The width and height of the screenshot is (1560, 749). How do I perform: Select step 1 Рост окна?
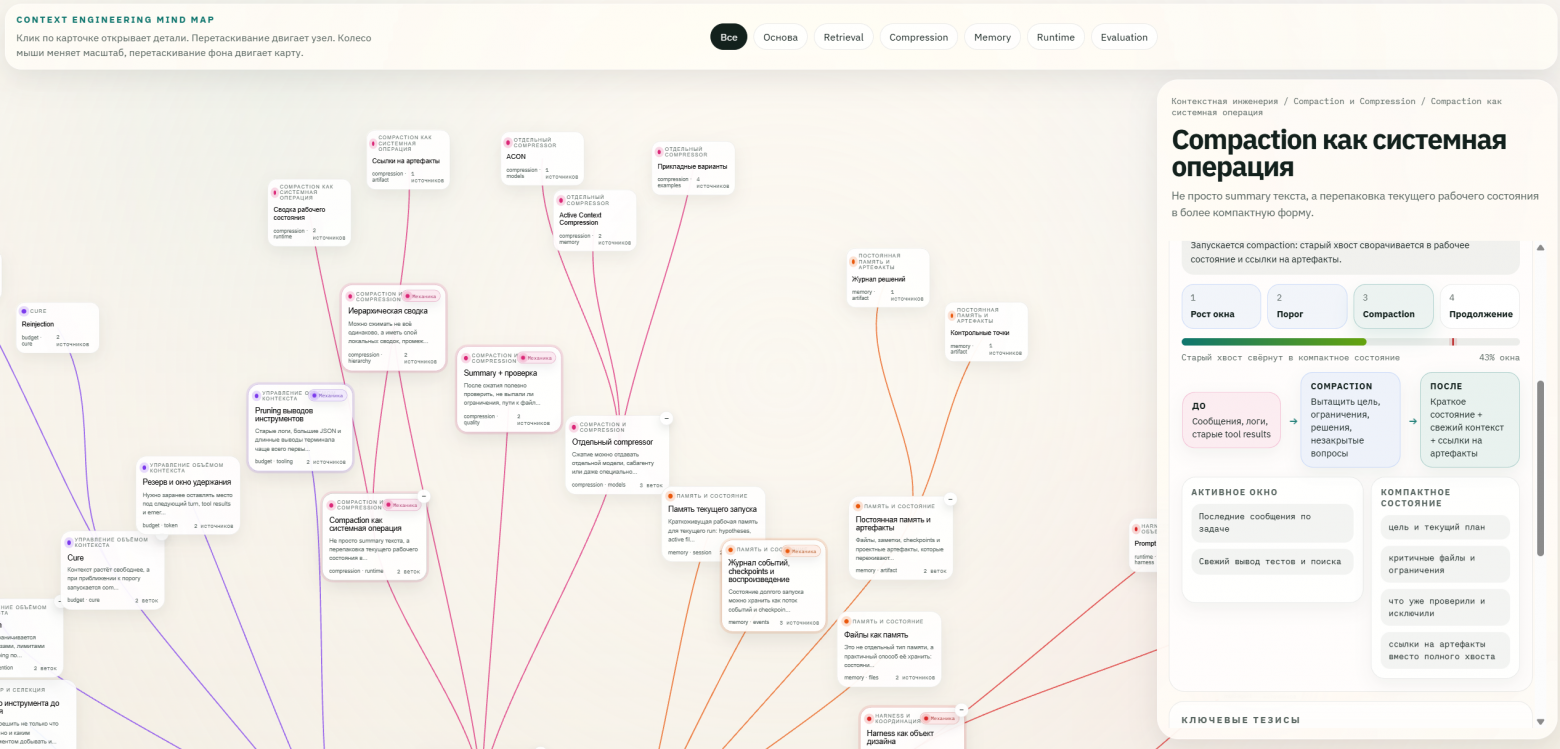pyautogui.click(x=1221, y=306)
